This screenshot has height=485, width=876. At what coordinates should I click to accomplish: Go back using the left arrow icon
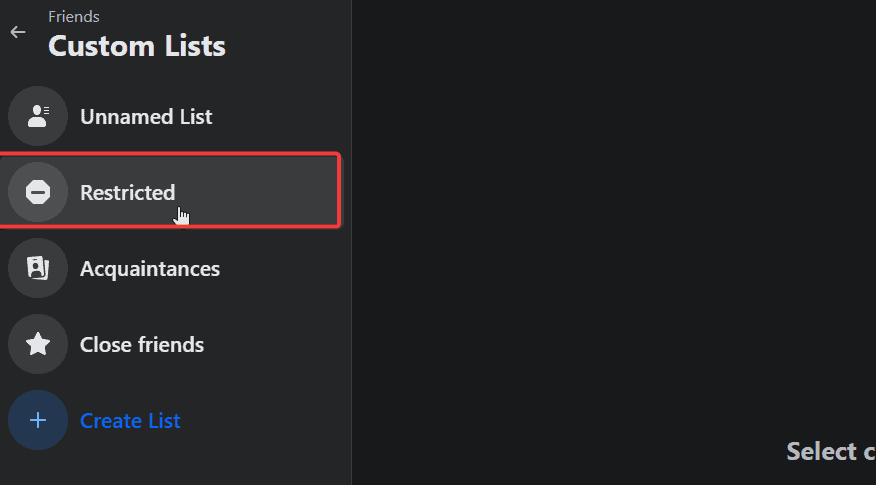coord(18,32)
